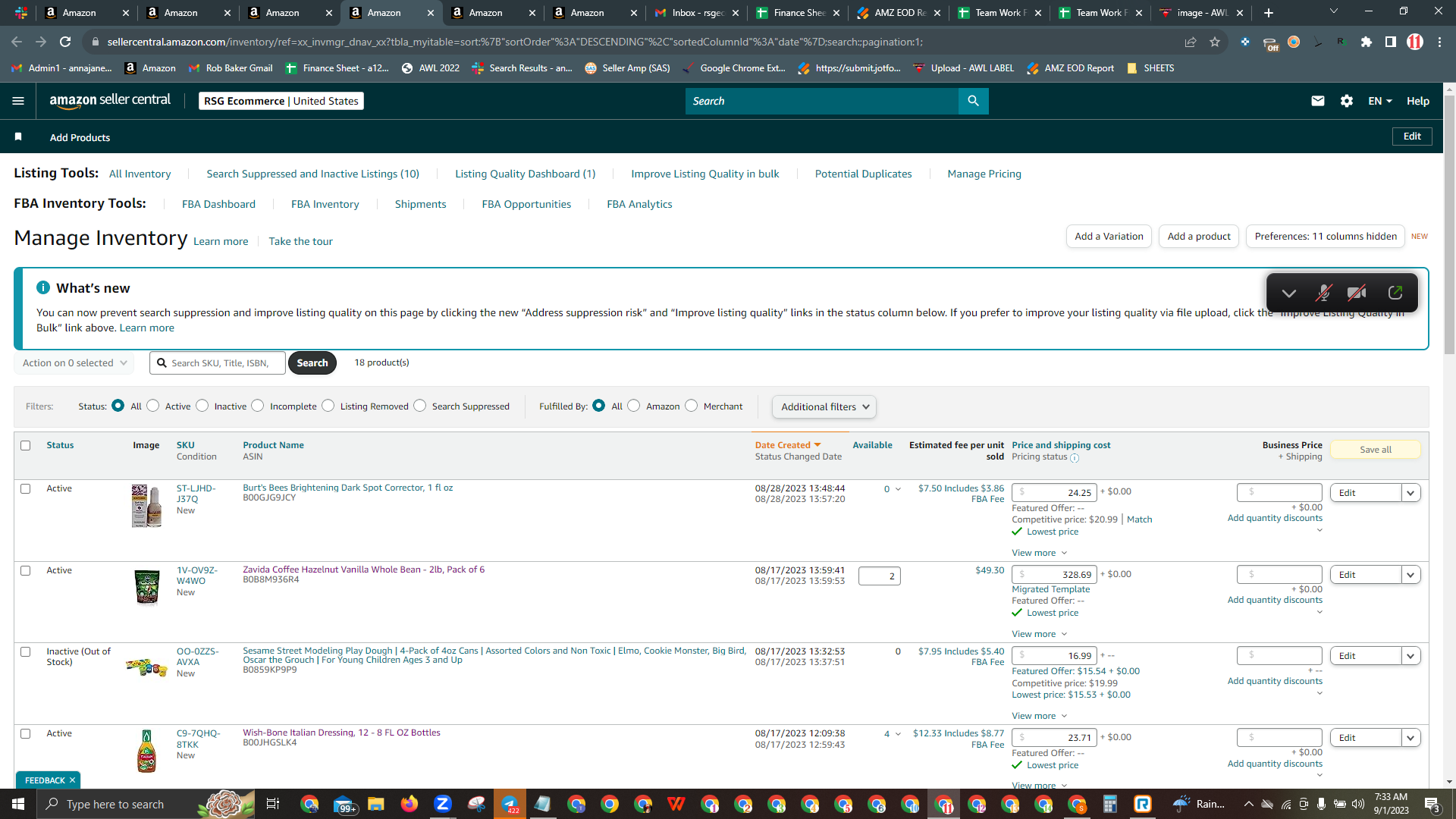
Task: Open Edit dropdown arrow for Zavida Coffee row
Action: click(x=1410, y=575)
